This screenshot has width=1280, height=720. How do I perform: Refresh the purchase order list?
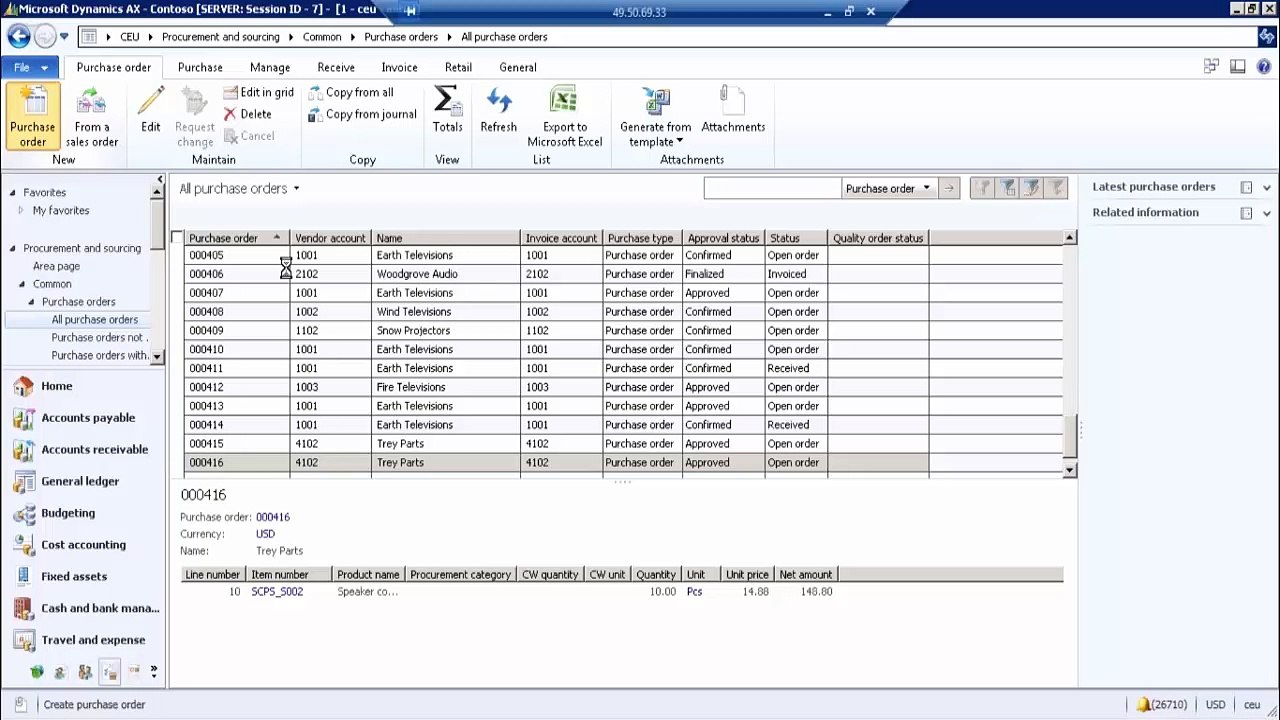pos(498,110)
